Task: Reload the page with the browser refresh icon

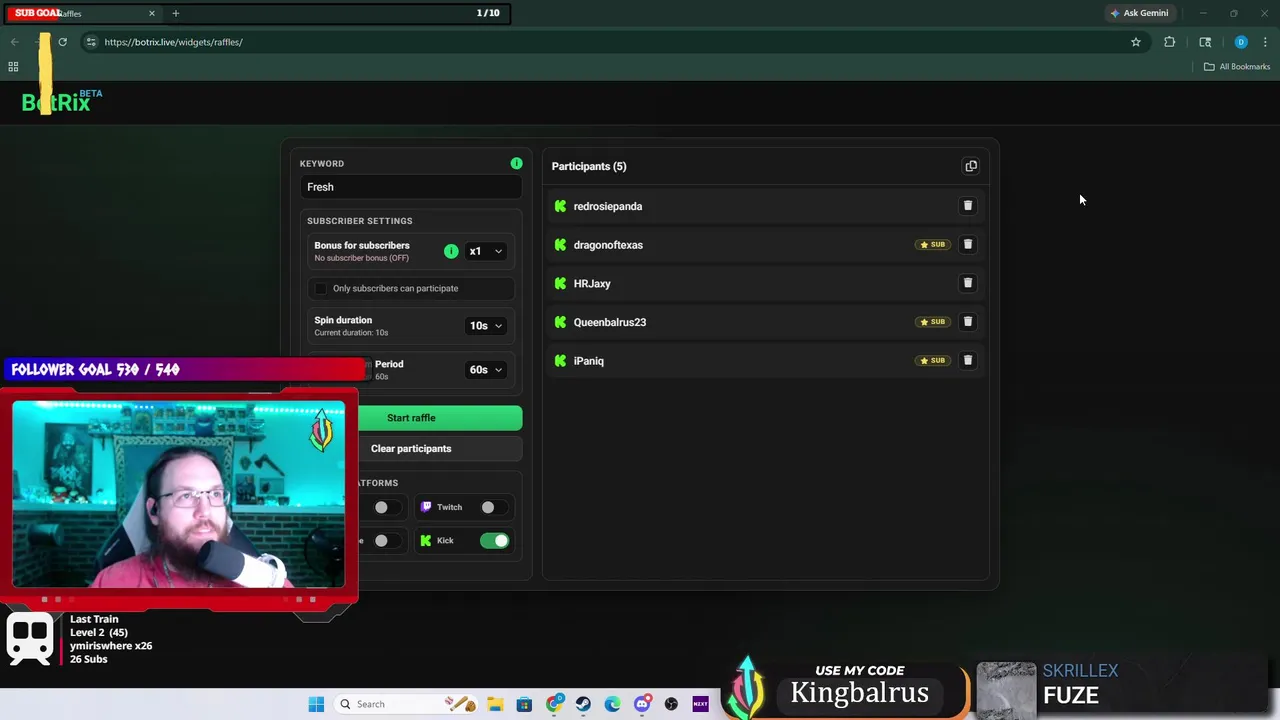Action: click(x=62, y=42)
